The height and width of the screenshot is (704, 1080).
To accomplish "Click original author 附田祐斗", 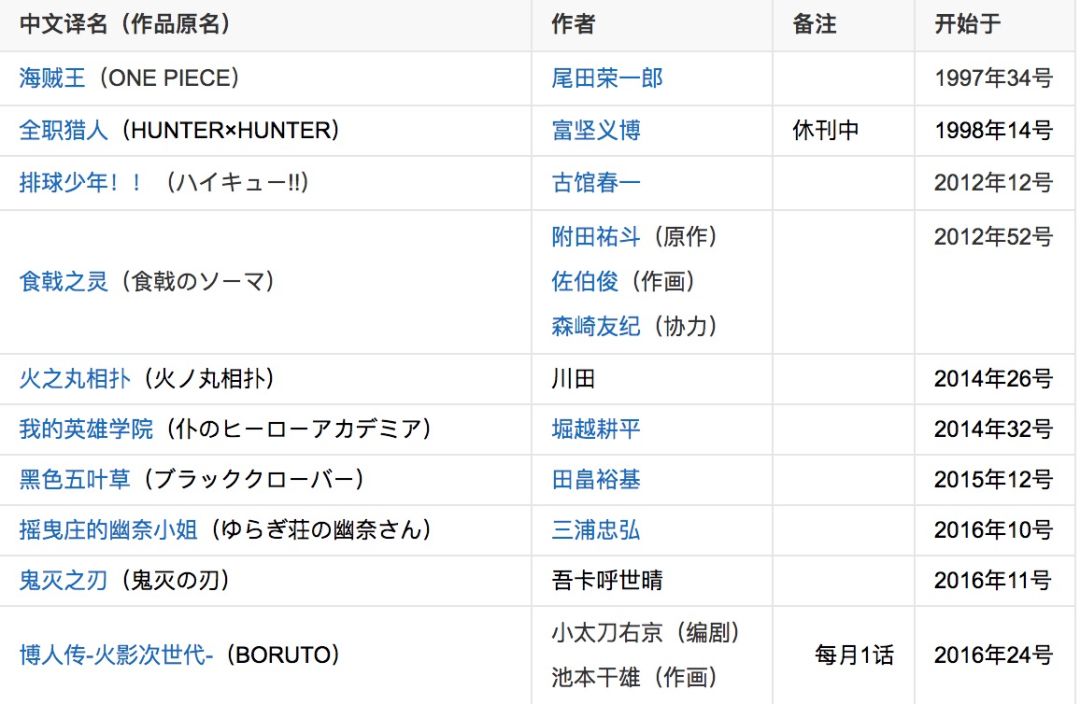I will [x=596, y=237].
